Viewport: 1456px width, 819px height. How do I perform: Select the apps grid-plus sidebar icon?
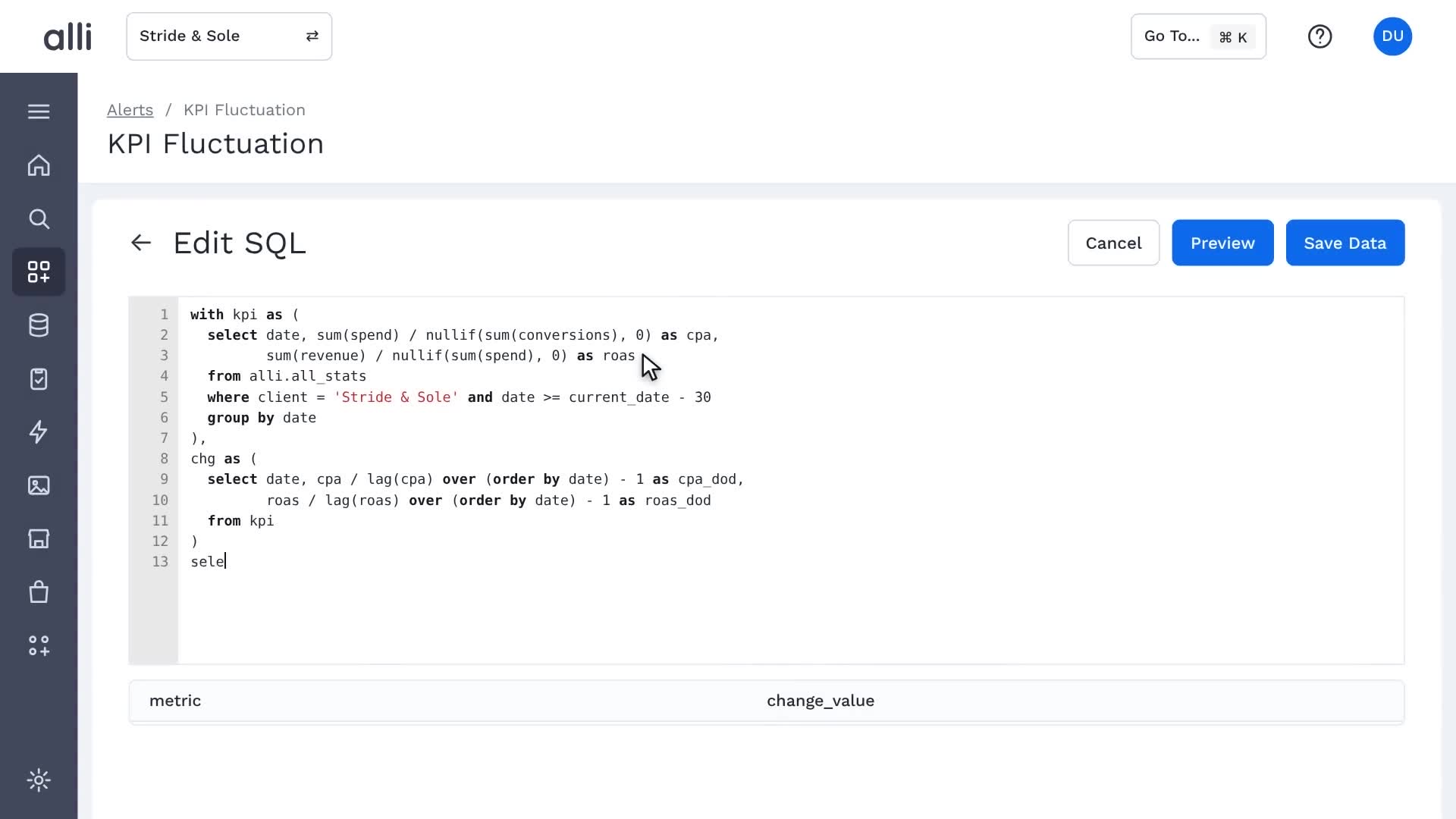[39, 272]
